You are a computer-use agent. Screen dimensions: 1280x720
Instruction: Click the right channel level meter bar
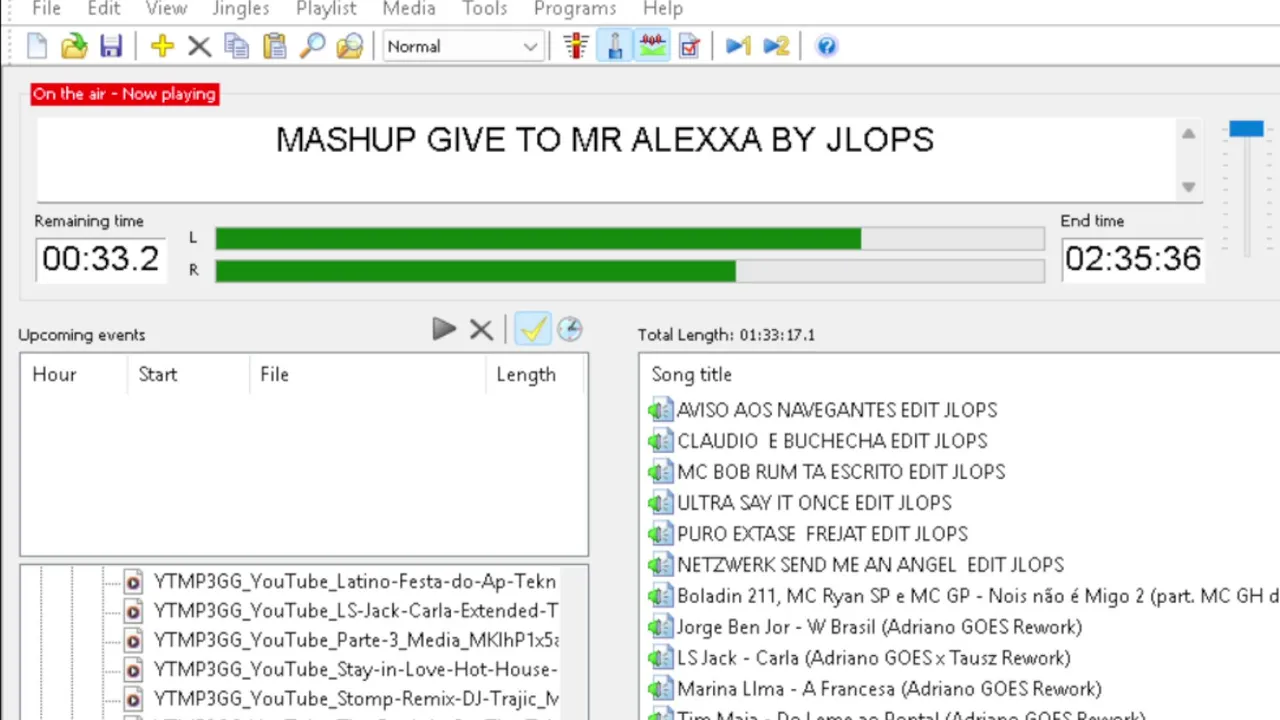point(630,270)
